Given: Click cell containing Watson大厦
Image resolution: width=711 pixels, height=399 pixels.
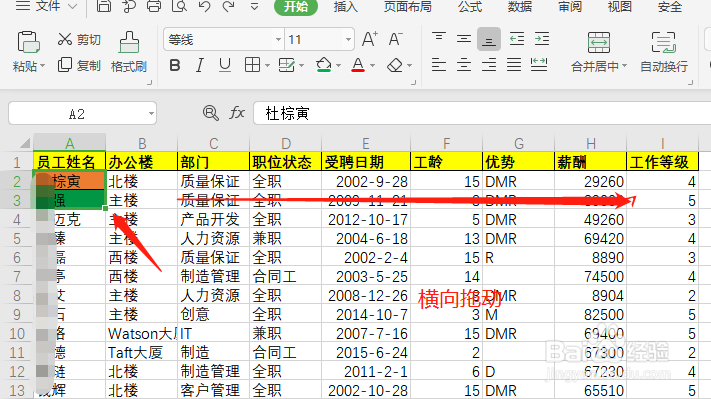Looking at the screenshot, I should click(141, 334).
